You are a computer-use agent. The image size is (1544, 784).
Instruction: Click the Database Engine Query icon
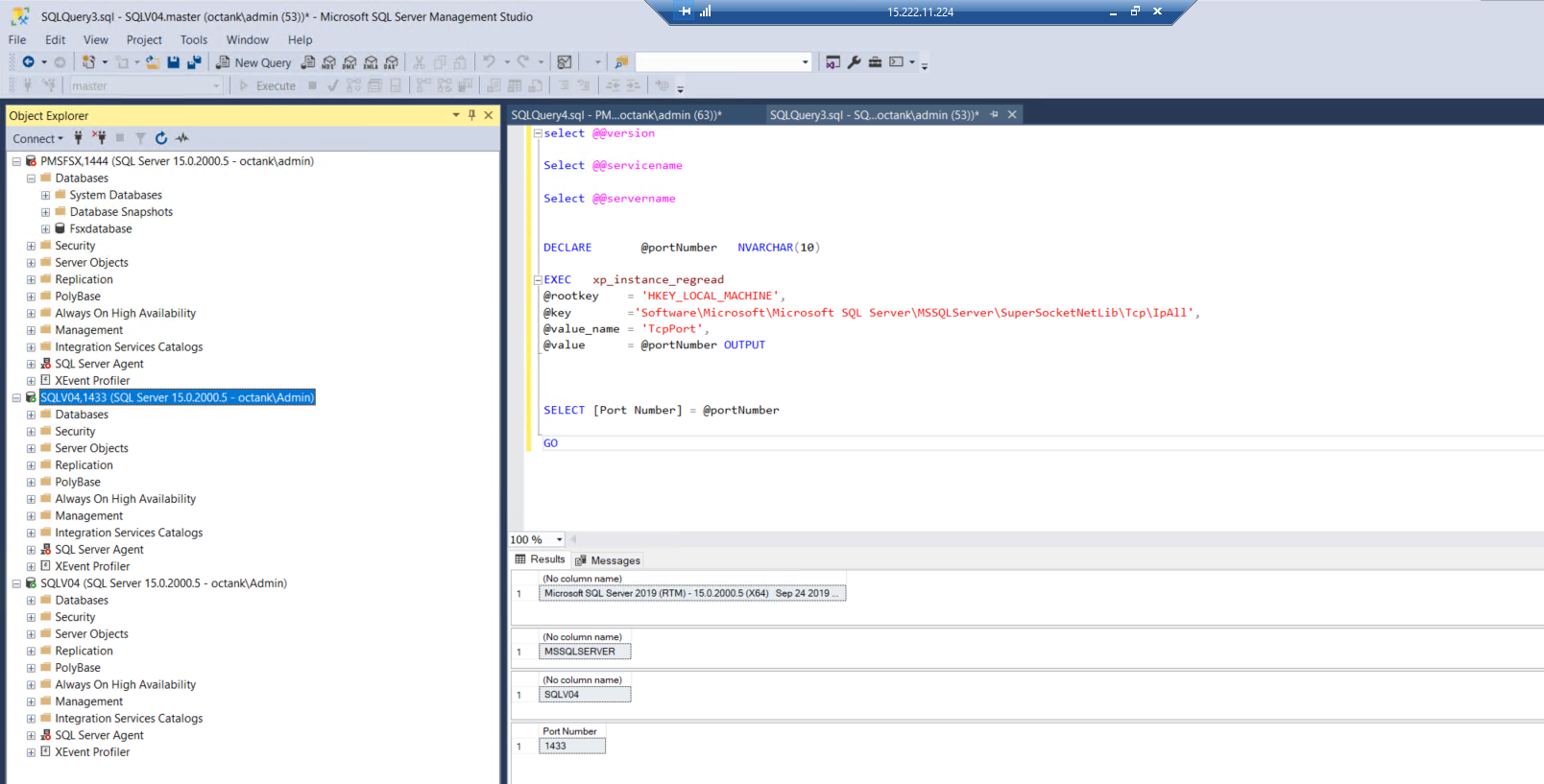(x=308, y=62)
